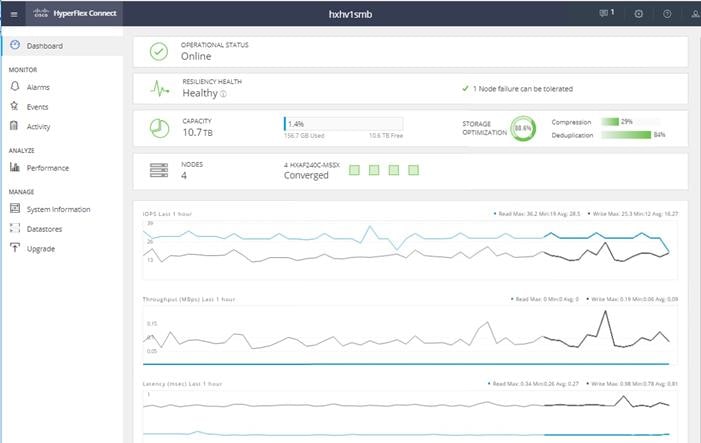The height and width of the screenshot is (443, 701).
Task: Click the Performance bar chart icon
Action: (x=15, y=167)
